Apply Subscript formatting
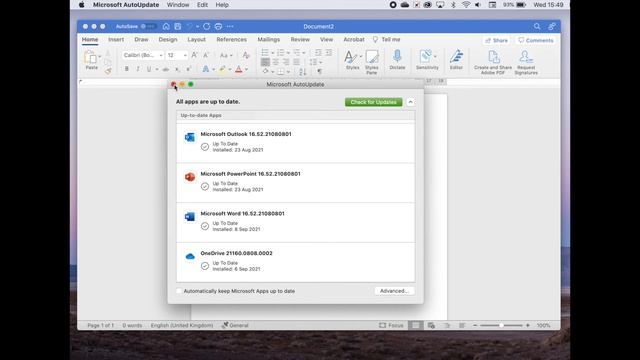The image size is (640, 360). [178, 69]
